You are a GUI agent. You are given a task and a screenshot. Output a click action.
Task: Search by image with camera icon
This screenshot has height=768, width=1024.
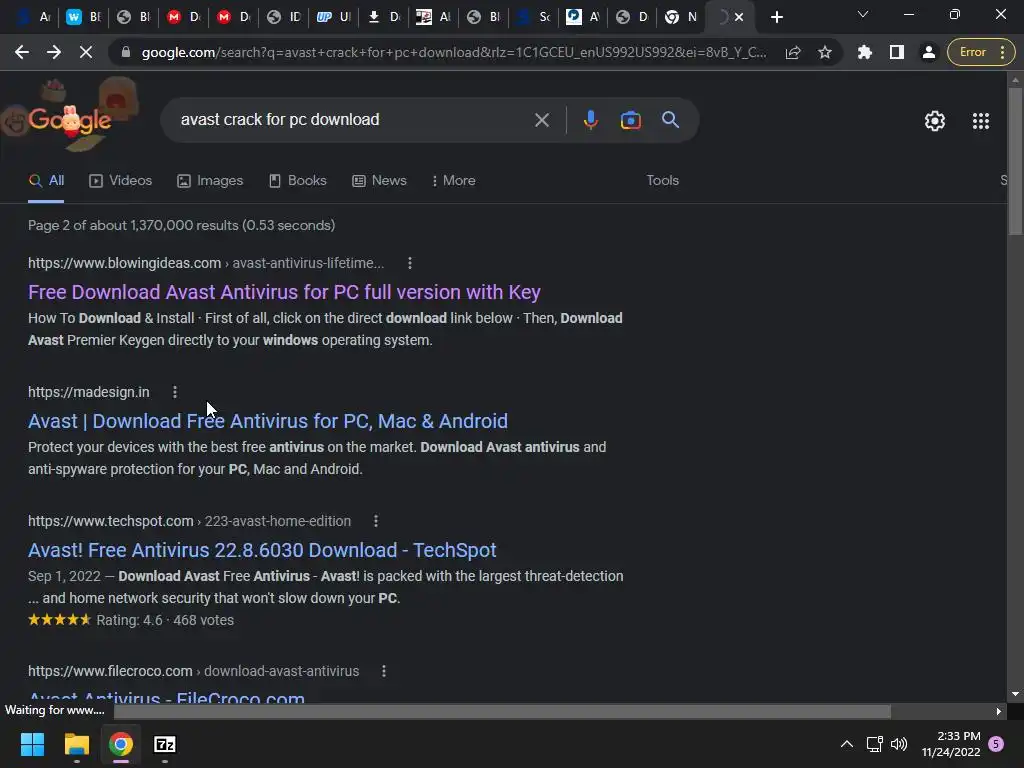coord(630,120)
